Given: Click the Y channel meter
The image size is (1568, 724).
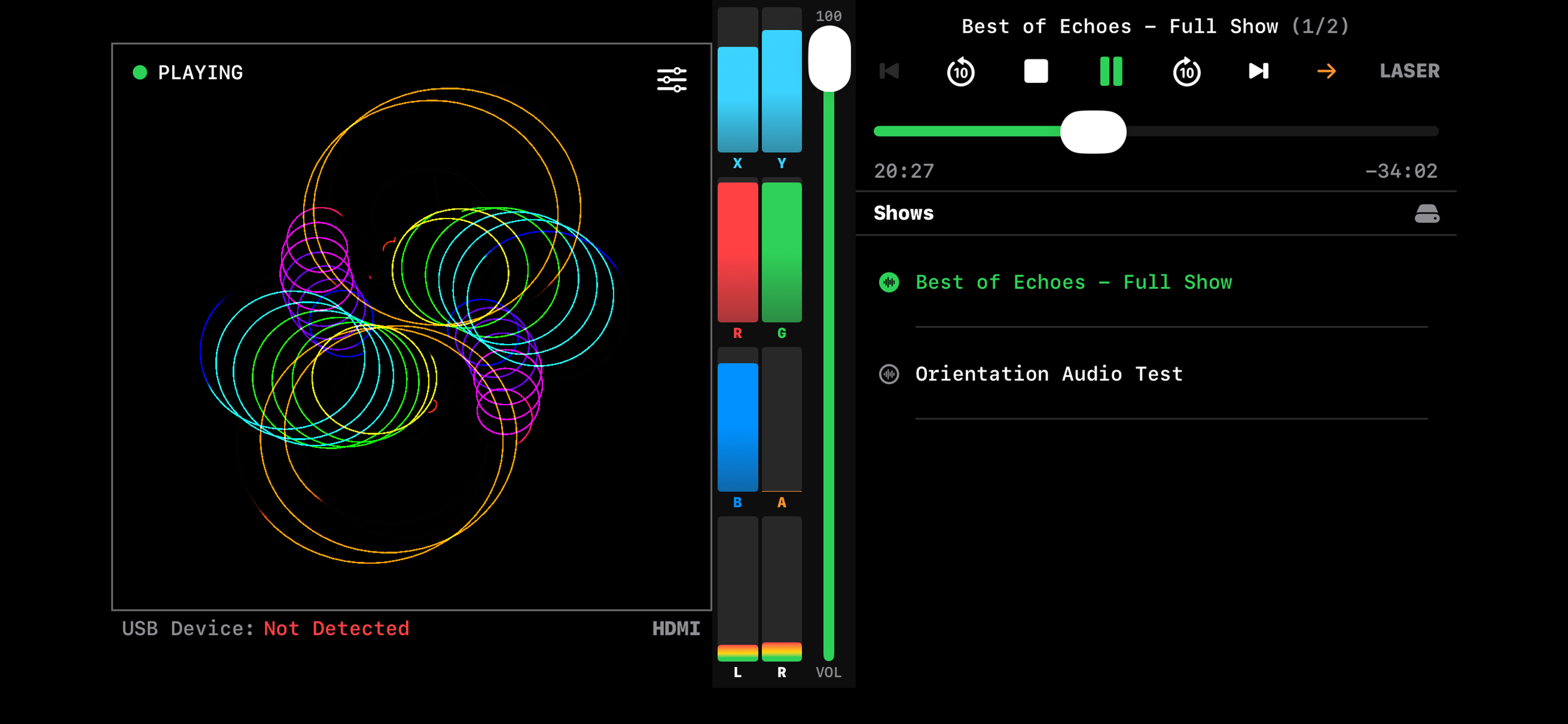Looking at the screenshot, I should [x=782, y=80].
